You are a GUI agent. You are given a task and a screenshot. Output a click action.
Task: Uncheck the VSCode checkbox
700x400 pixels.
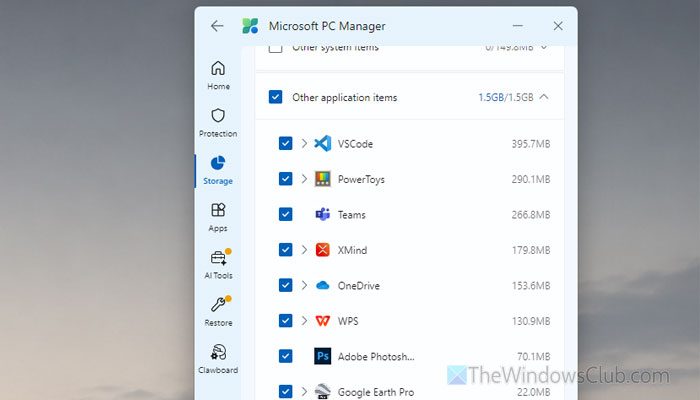(286, 144)
